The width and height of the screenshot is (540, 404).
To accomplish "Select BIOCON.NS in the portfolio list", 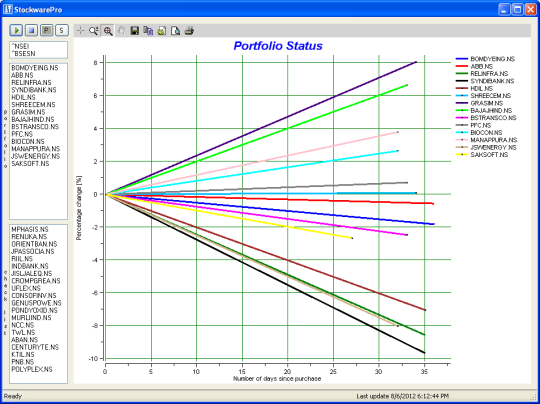I will point(28,142).
